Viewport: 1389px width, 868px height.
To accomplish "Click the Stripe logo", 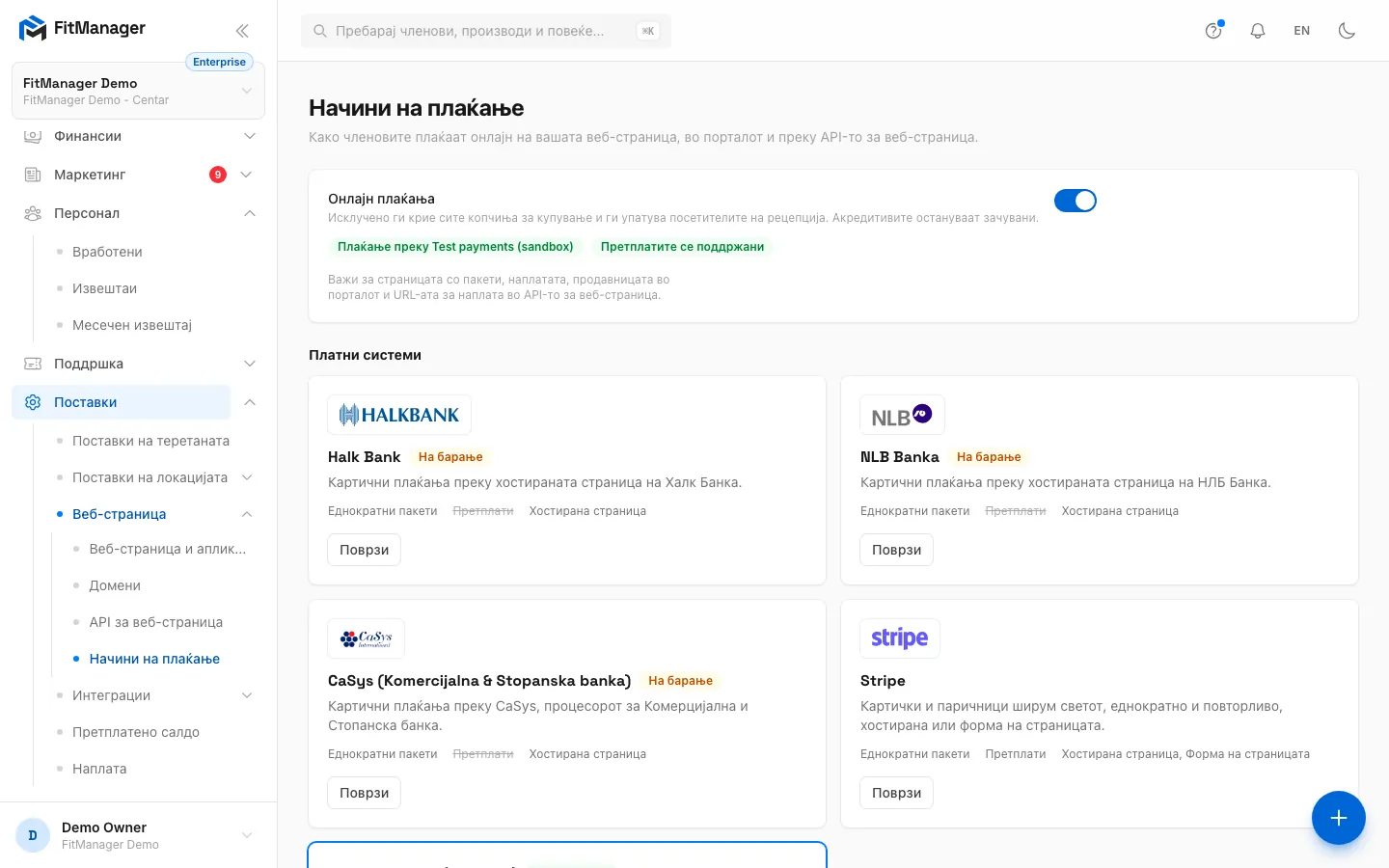I will (x=900, y=638).
